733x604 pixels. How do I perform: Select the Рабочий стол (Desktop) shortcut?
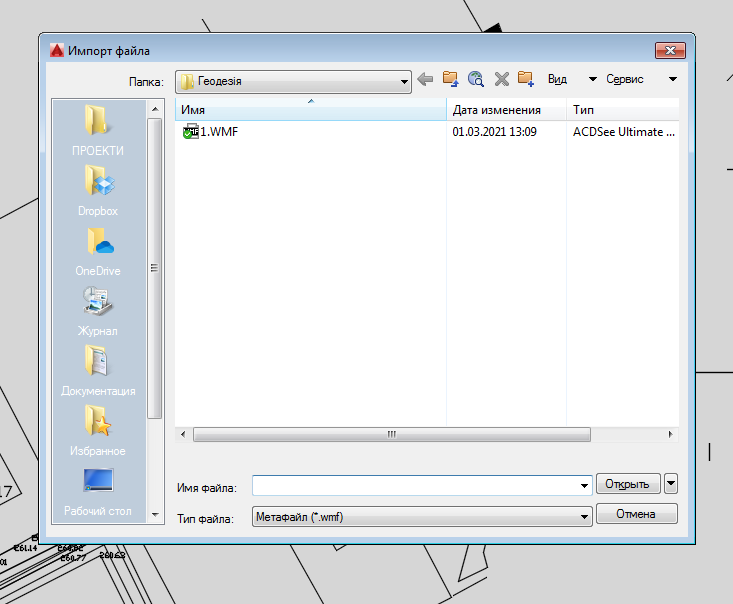[98, 490]
